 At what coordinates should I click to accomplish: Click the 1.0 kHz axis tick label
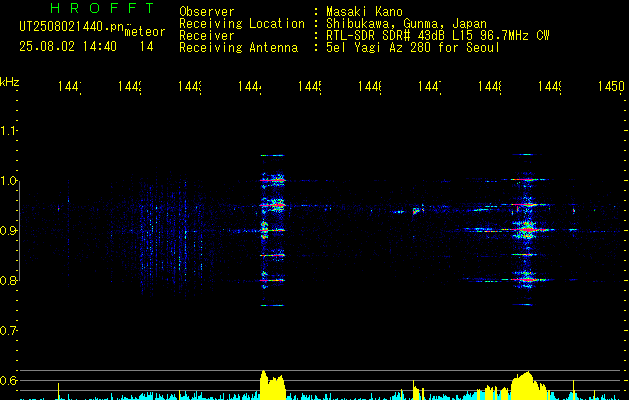coord(8,181)
